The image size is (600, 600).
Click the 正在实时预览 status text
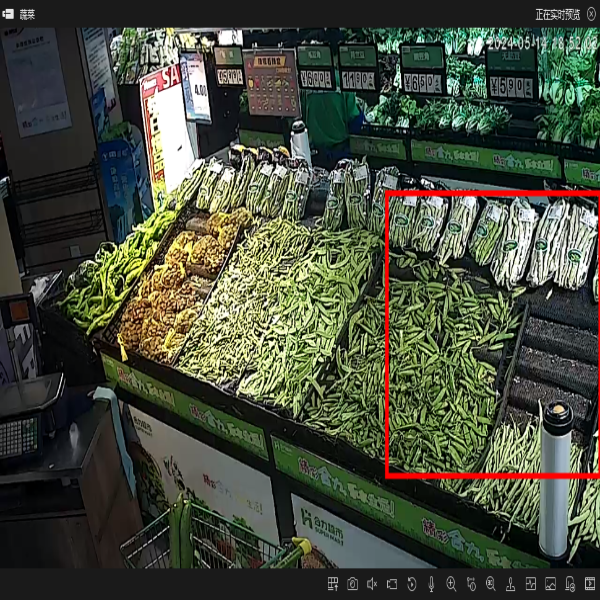pos(555,14)
